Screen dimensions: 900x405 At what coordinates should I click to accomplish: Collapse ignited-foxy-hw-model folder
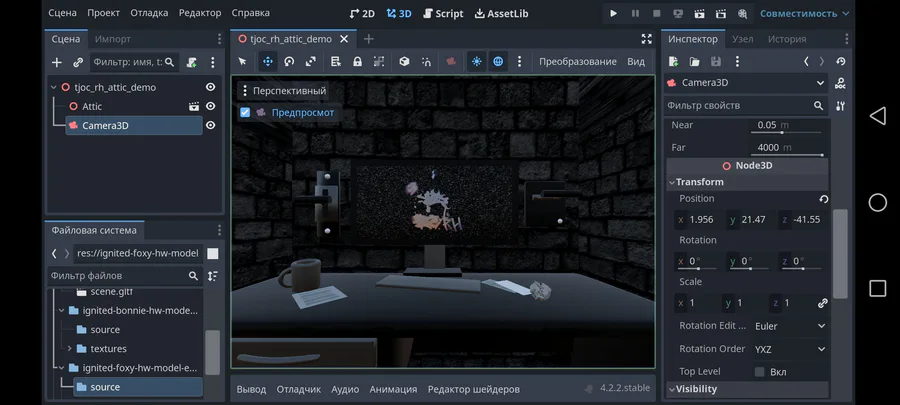[x=61, y=368]
